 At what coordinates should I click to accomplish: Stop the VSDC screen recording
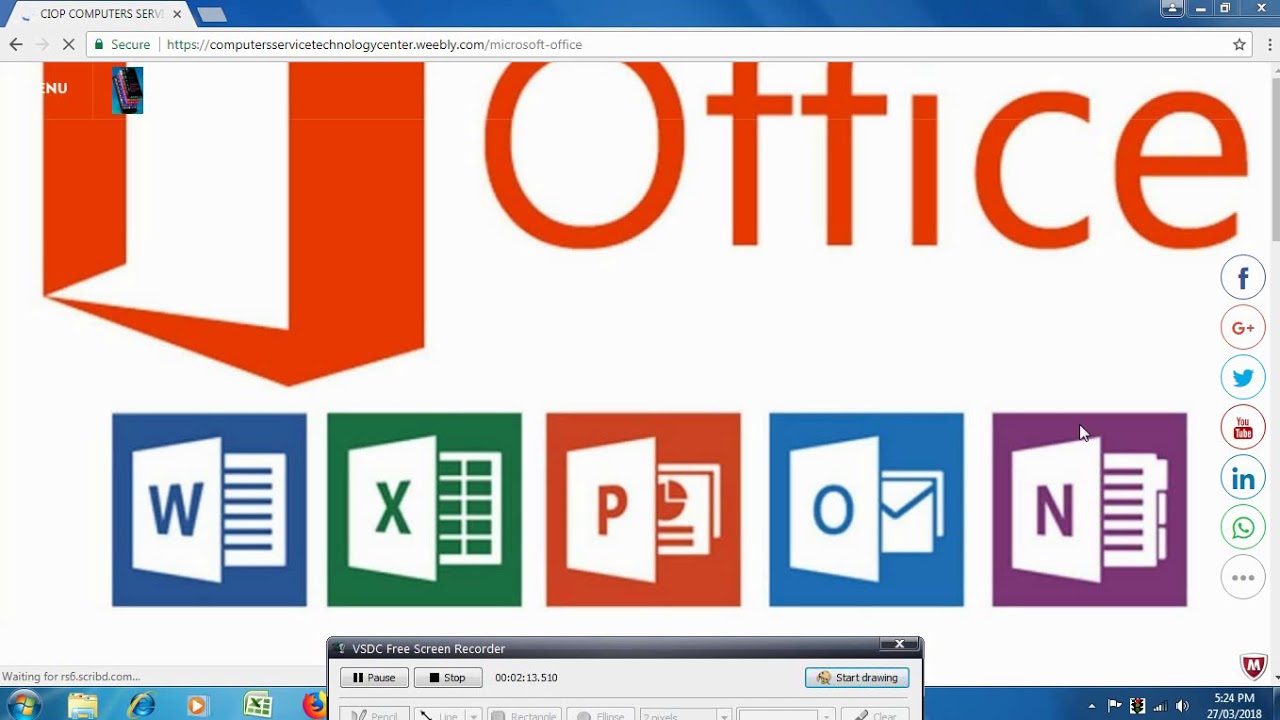click(448, 677)
